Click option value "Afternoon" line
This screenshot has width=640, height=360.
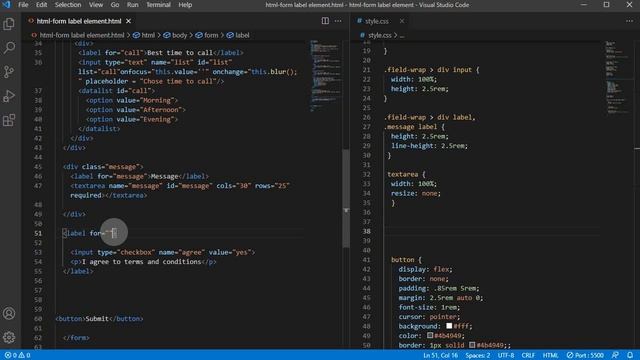(136, 110)
